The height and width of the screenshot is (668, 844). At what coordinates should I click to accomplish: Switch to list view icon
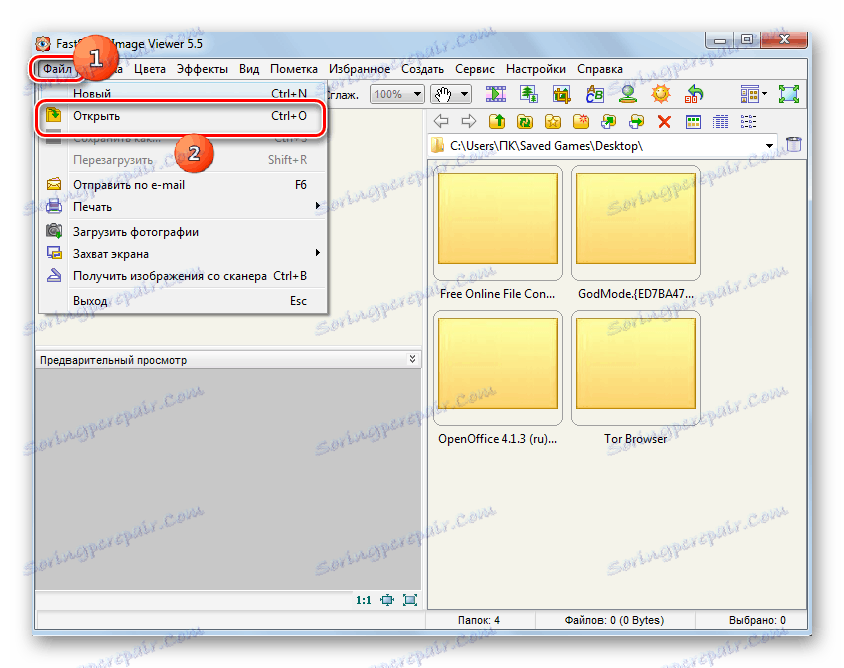[x=749, y=122]
